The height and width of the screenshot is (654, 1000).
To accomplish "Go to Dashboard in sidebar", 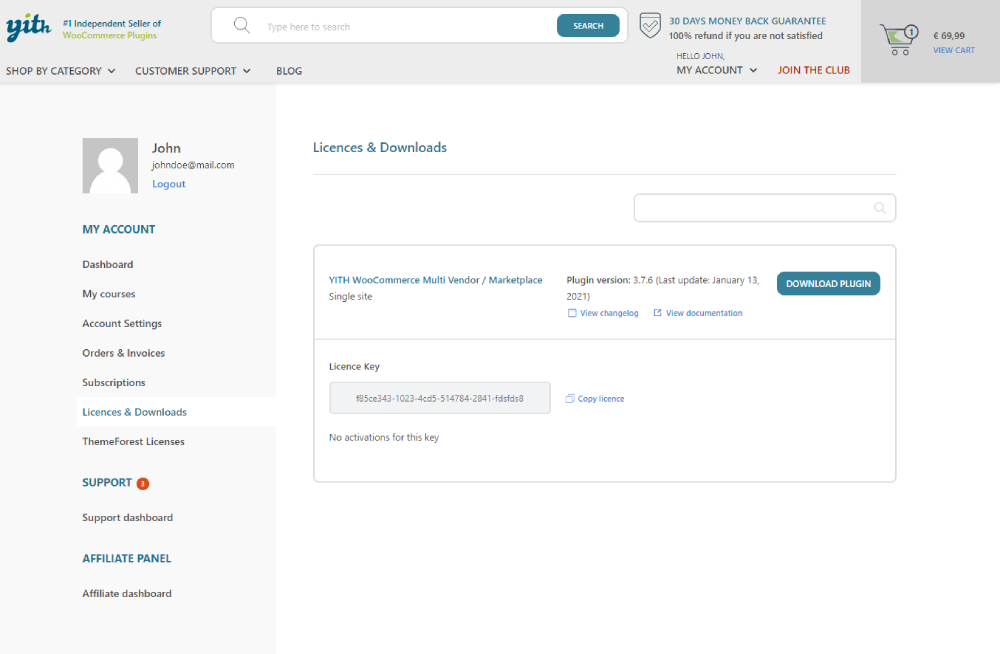I will (108, 264).
